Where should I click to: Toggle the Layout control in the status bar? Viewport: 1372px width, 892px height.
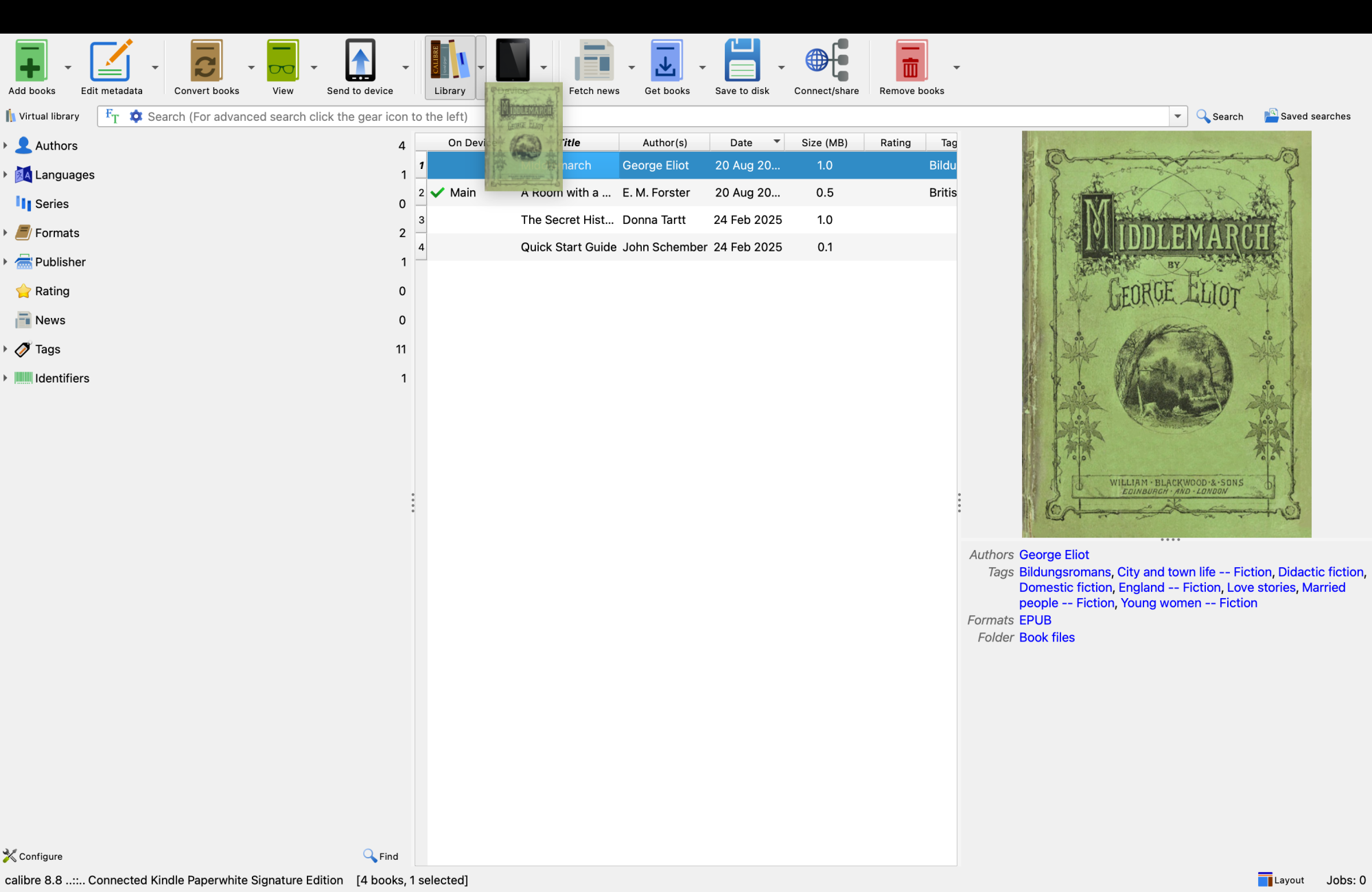[x=1279, y=879]
